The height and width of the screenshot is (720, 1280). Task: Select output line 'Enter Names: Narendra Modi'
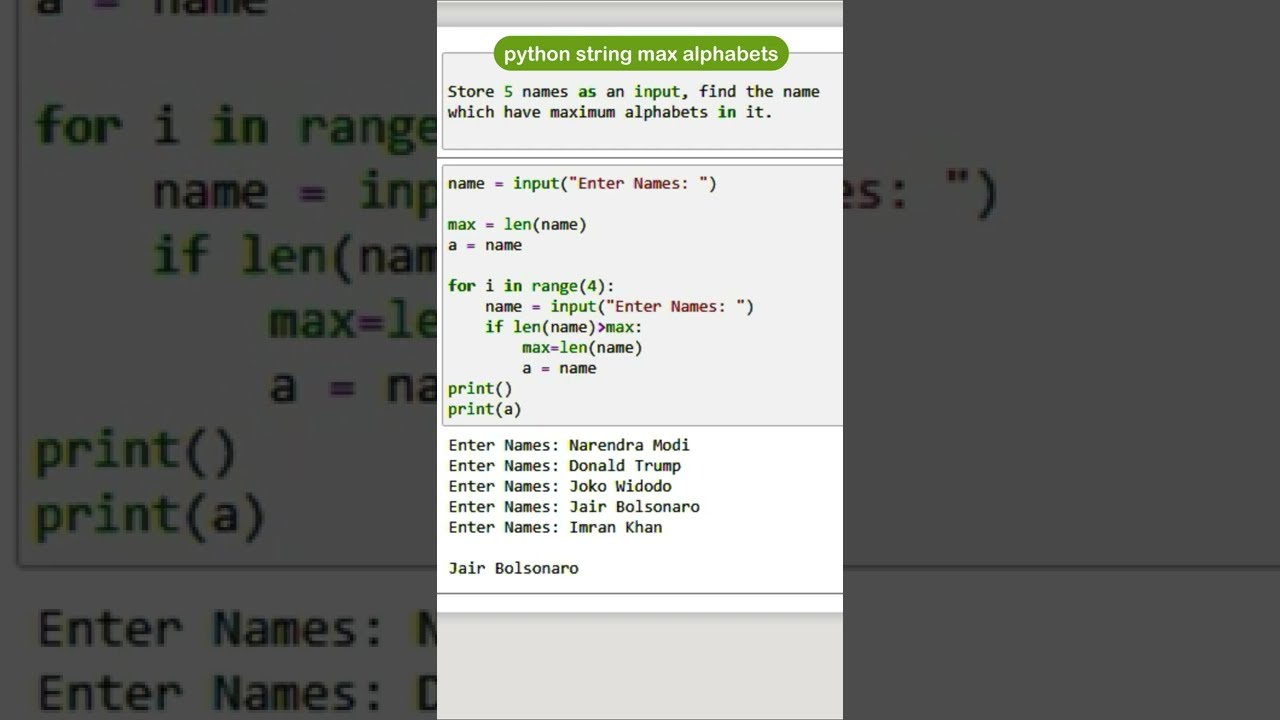pos(569,445)
